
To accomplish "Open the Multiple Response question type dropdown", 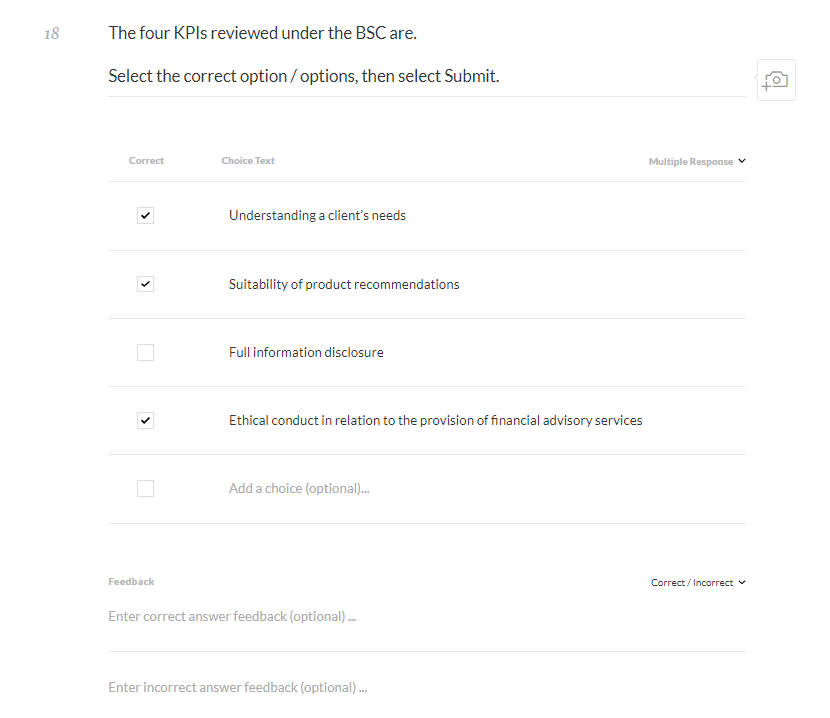I will point(697,162).
